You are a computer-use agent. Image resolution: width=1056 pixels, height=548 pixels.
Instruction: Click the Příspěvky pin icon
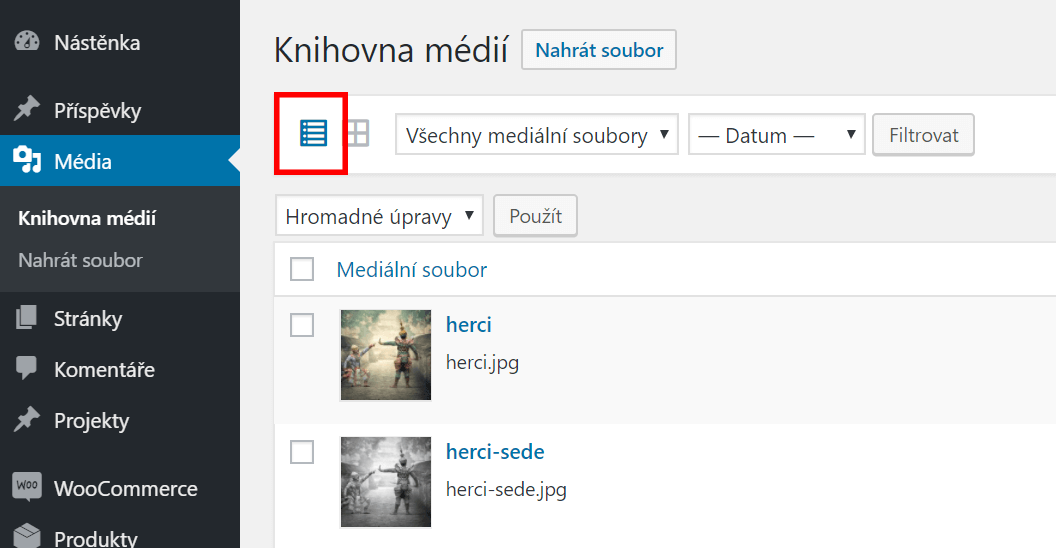click(x=27, y=109)
